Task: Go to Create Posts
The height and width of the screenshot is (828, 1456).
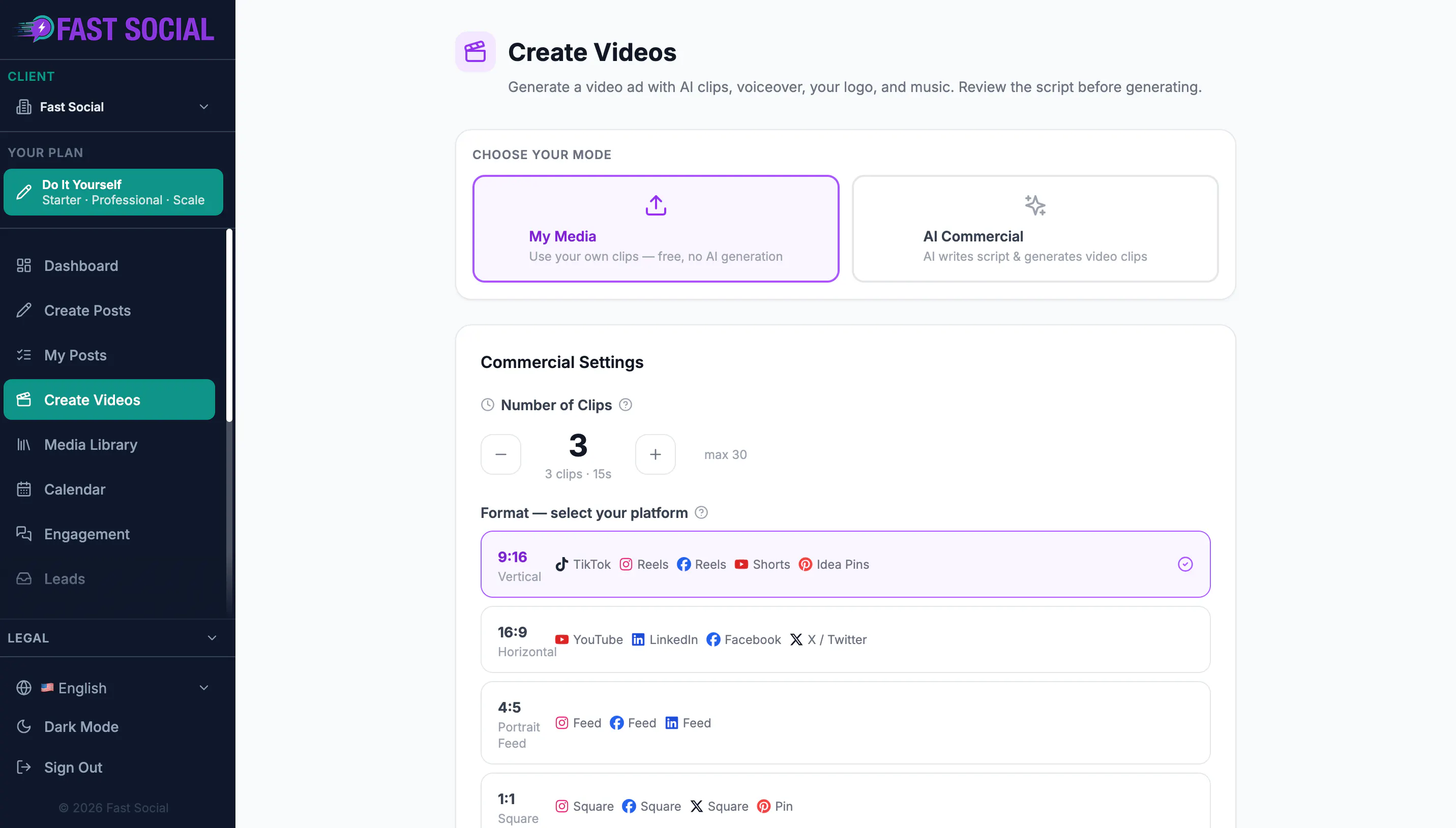Action: pyautogui.click(x=109, y=311)
